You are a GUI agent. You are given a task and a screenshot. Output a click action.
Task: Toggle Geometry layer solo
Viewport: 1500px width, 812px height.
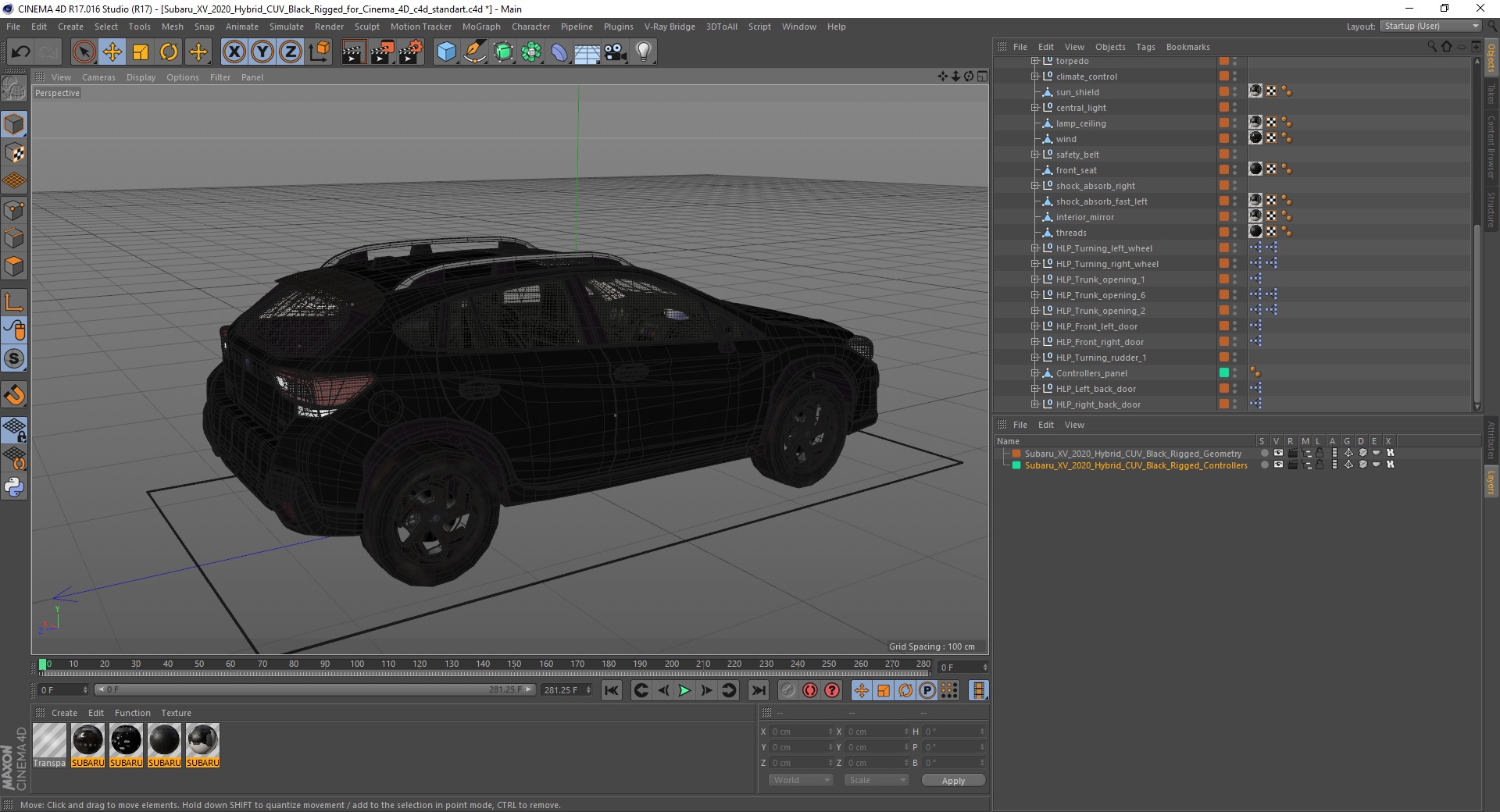click(1264, 453)
